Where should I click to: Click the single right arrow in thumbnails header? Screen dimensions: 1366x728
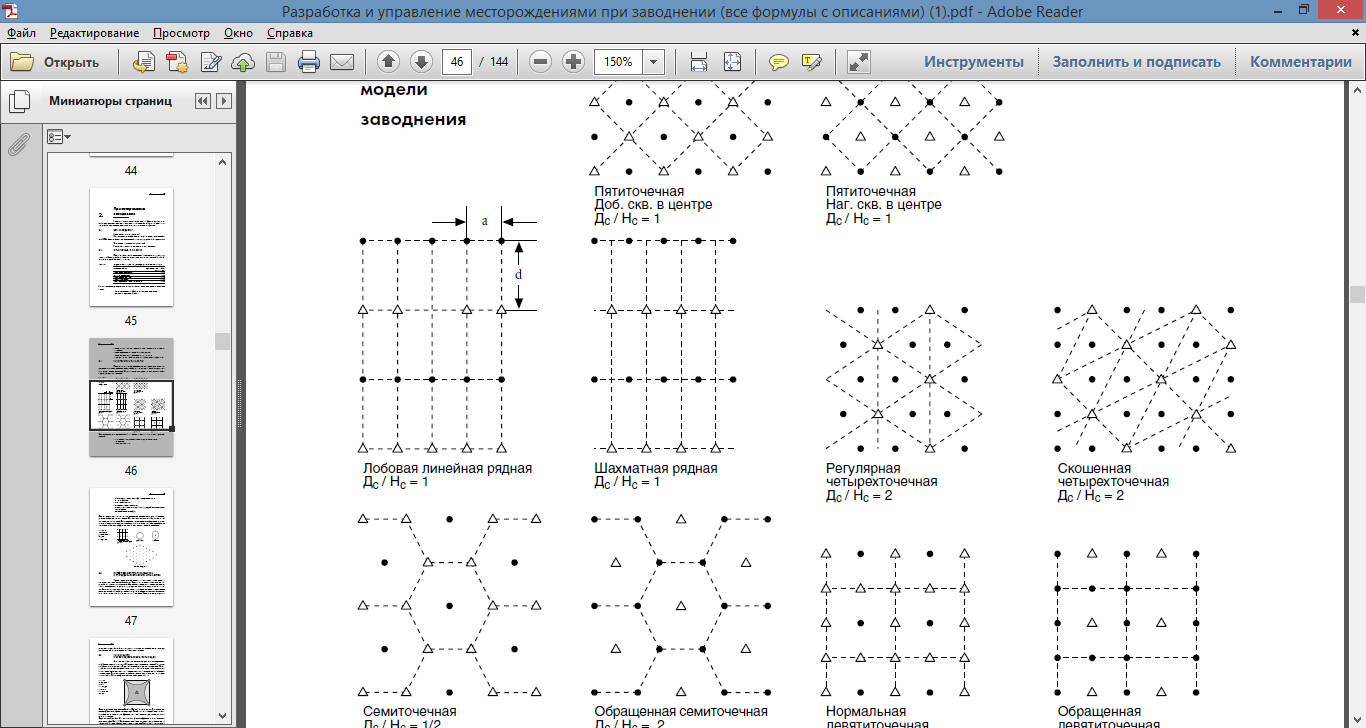[x=224, y=101]
